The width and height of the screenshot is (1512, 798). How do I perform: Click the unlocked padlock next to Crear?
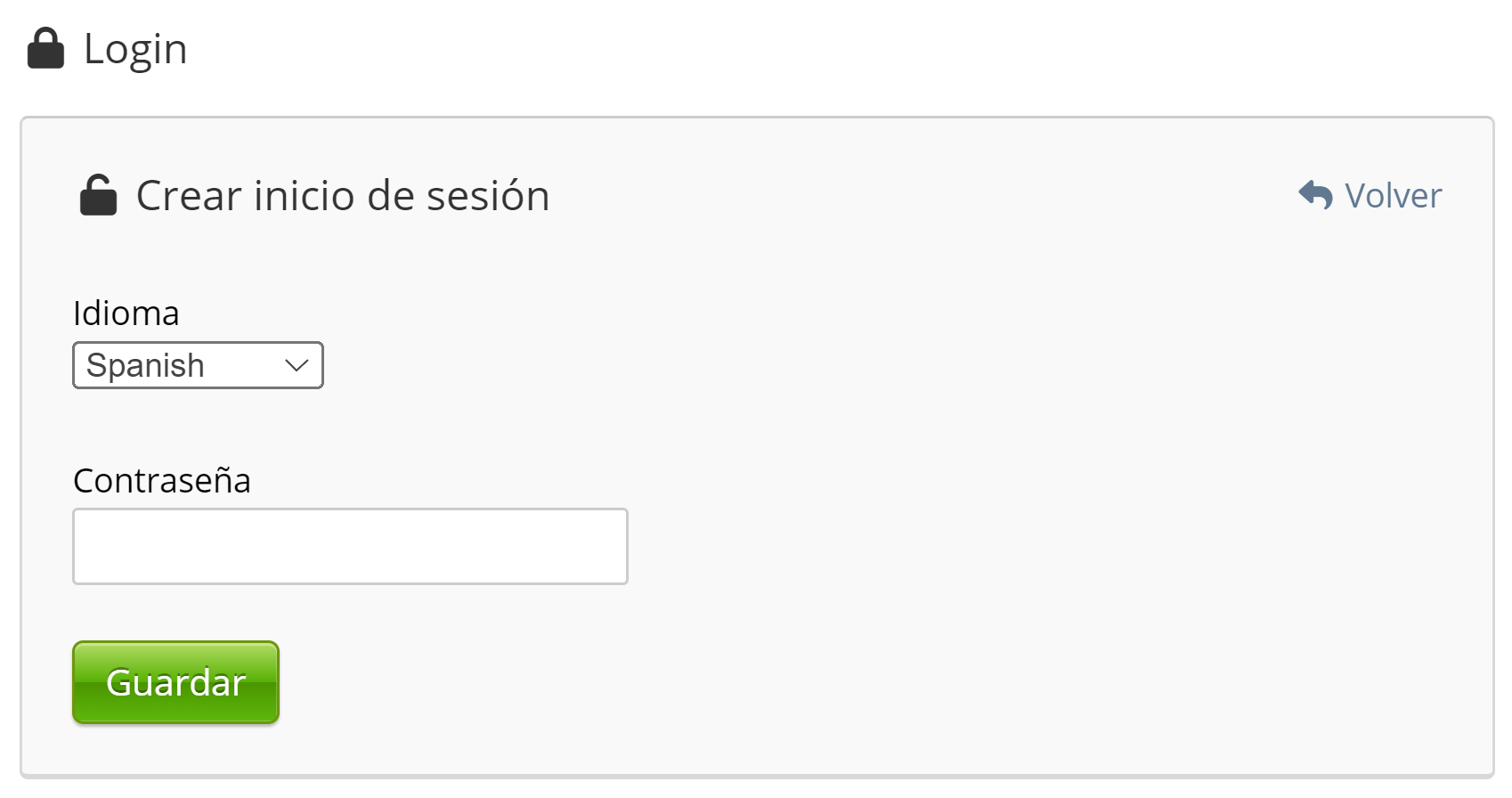(x=98, y=195)
